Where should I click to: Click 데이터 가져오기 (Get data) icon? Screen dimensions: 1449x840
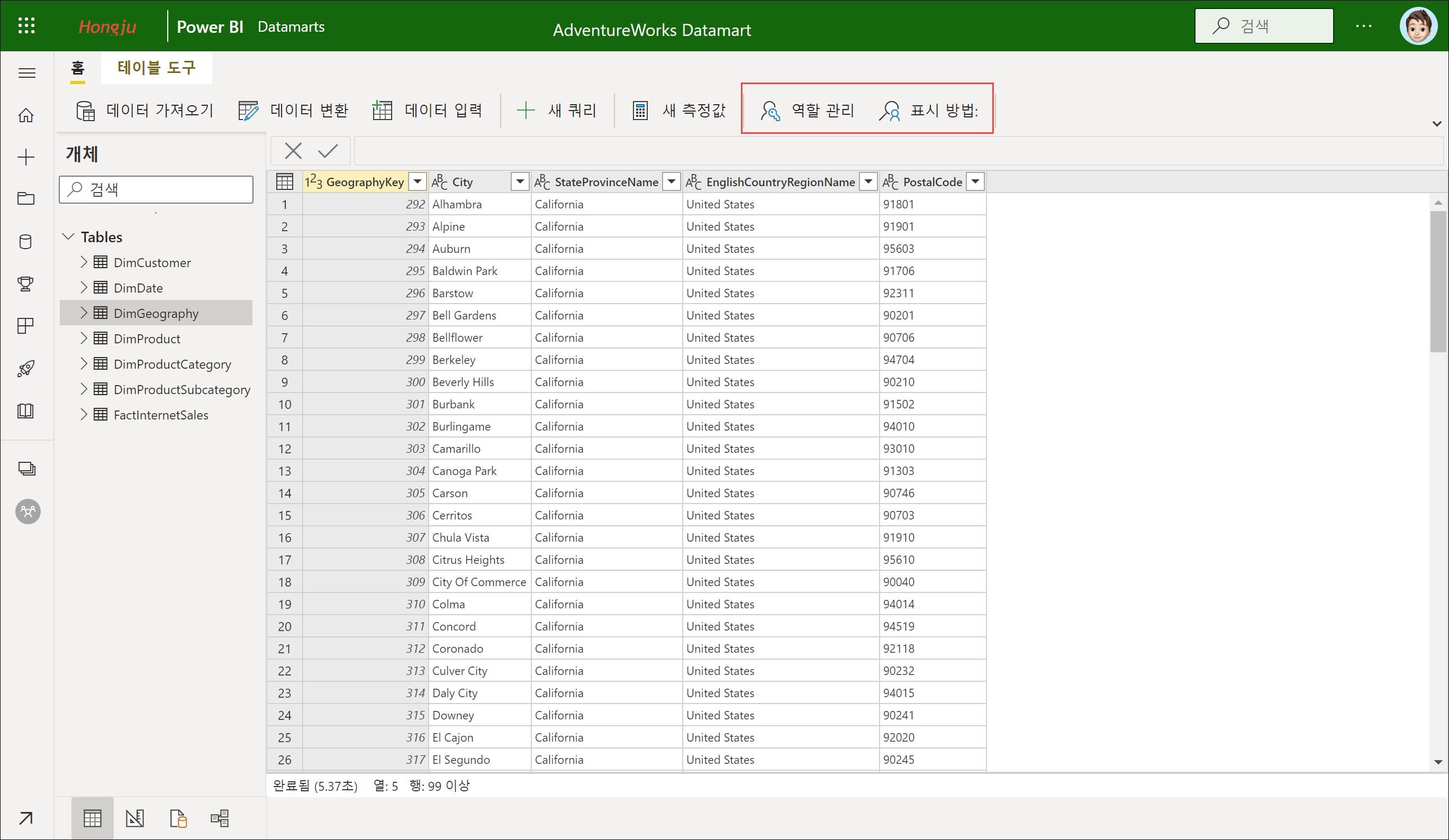click(86, 111)
